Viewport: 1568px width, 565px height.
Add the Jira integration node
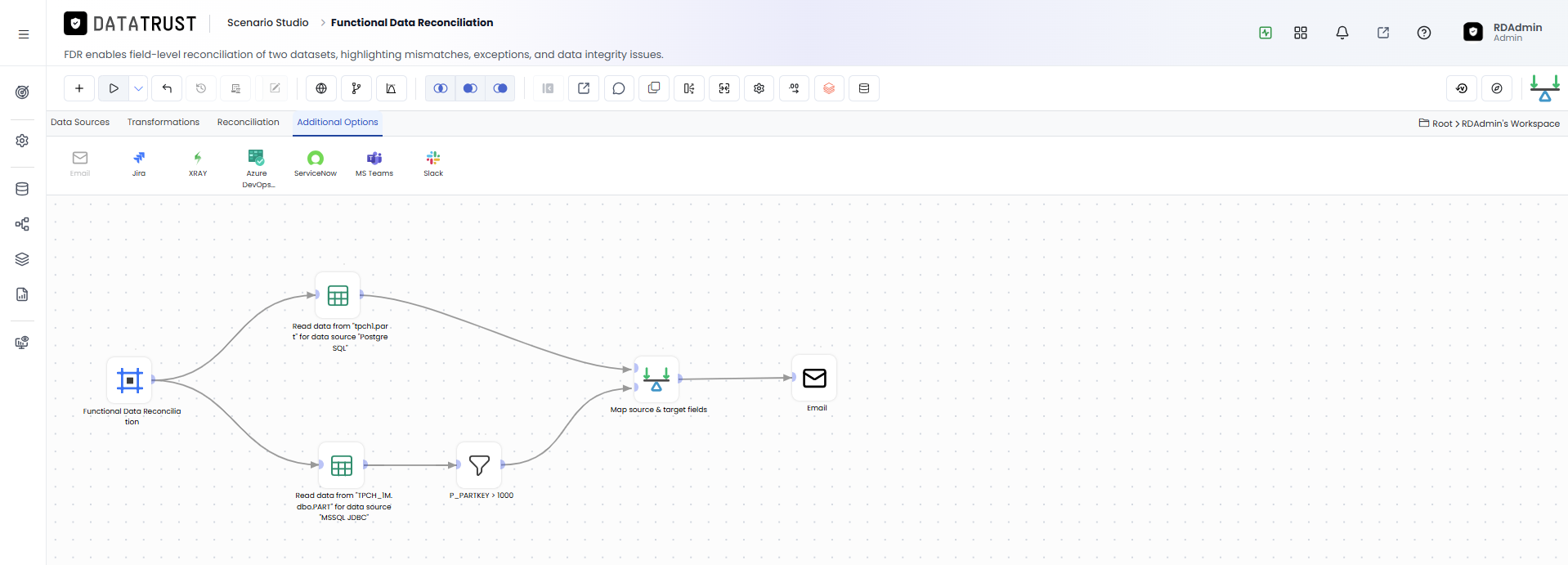pos(139,163)
